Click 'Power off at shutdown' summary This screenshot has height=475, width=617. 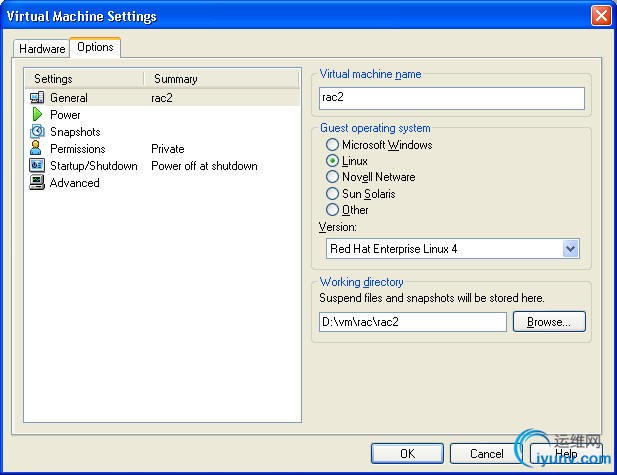pyautogui.click(x=204, y=166)
